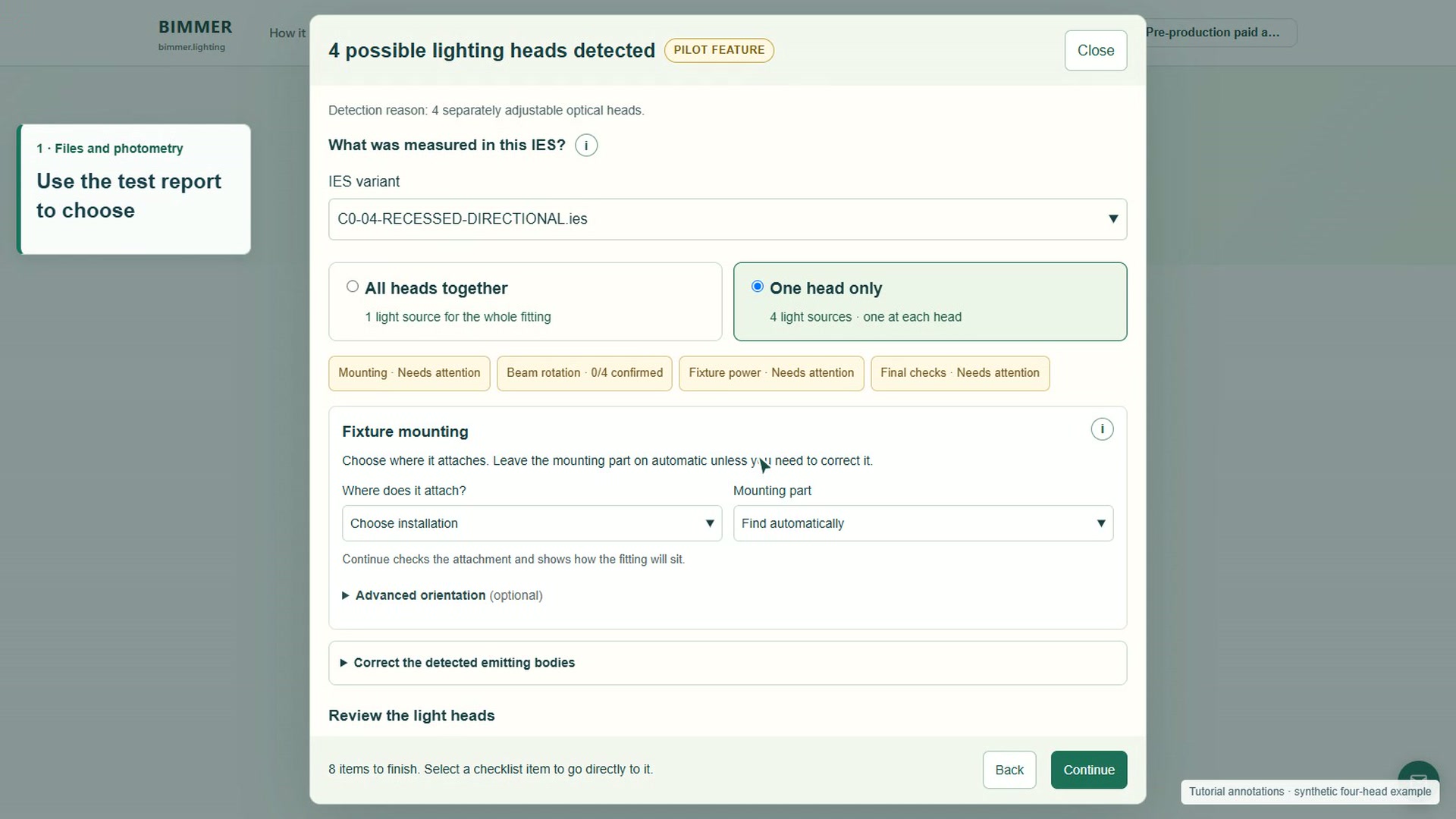Select the 'All heads together' radio option

point(353,287)
